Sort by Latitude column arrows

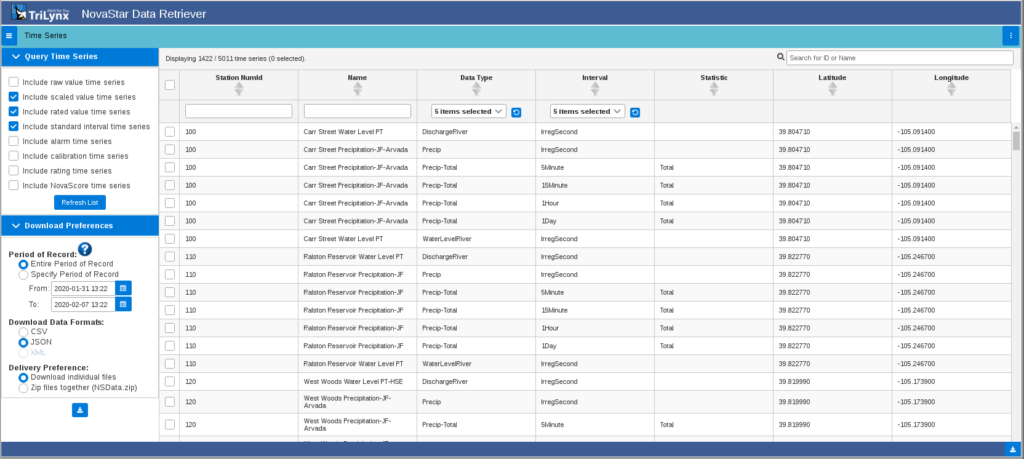tap(833, 89)
